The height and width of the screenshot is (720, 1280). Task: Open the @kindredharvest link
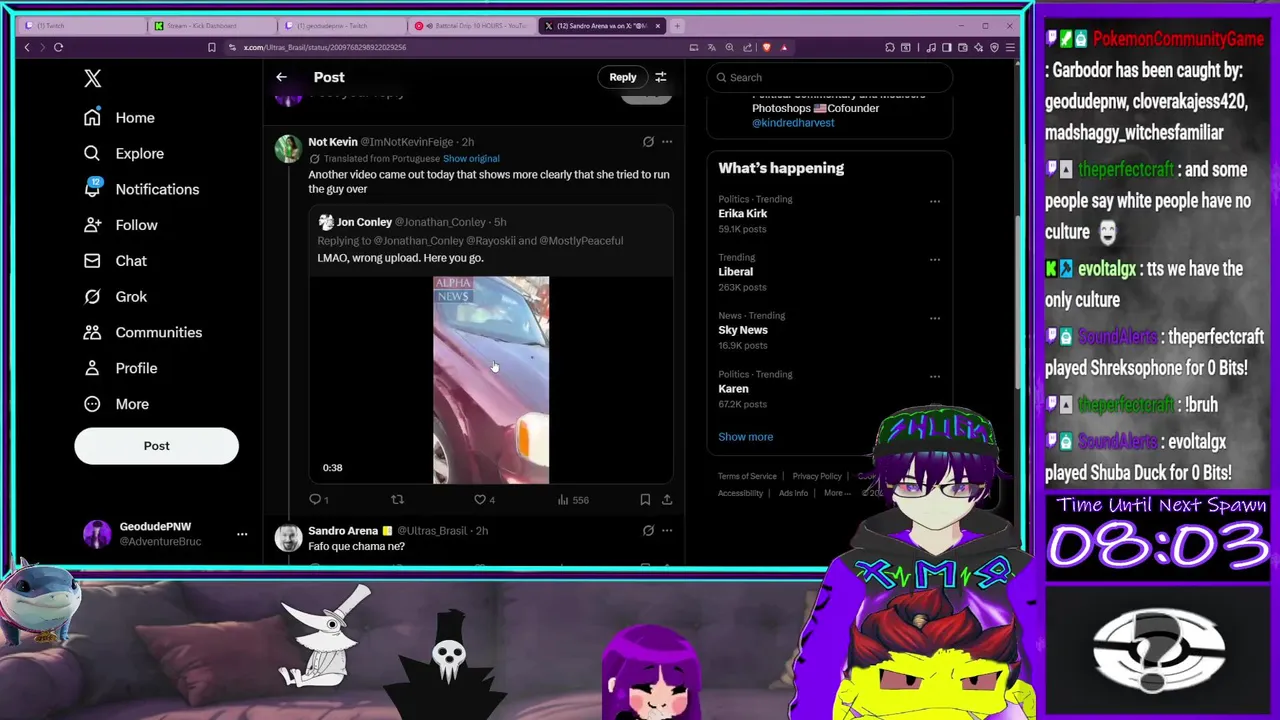tap(793, 123)
